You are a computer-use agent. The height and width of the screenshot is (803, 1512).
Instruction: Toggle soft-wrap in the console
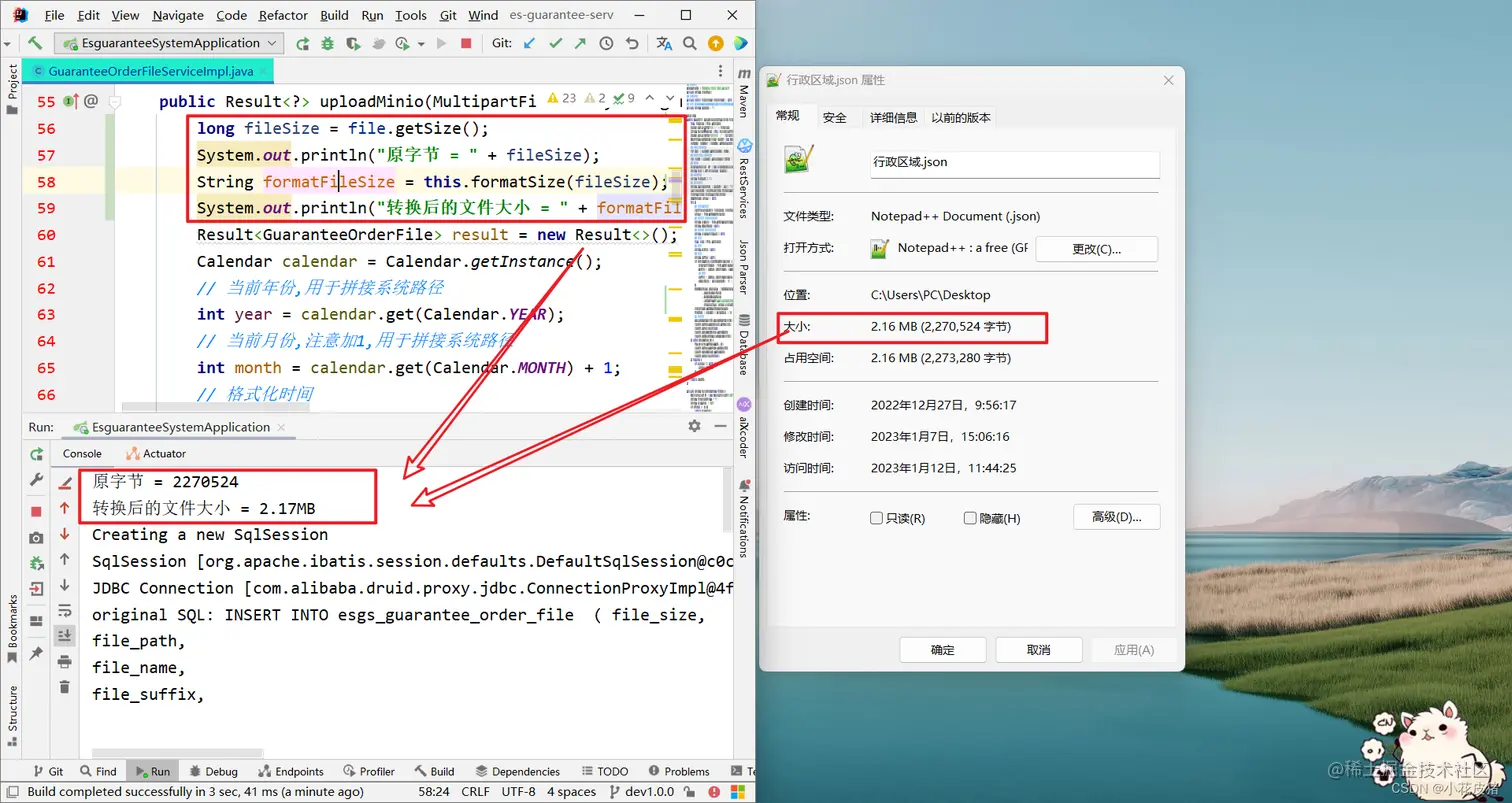coord(65,610)
